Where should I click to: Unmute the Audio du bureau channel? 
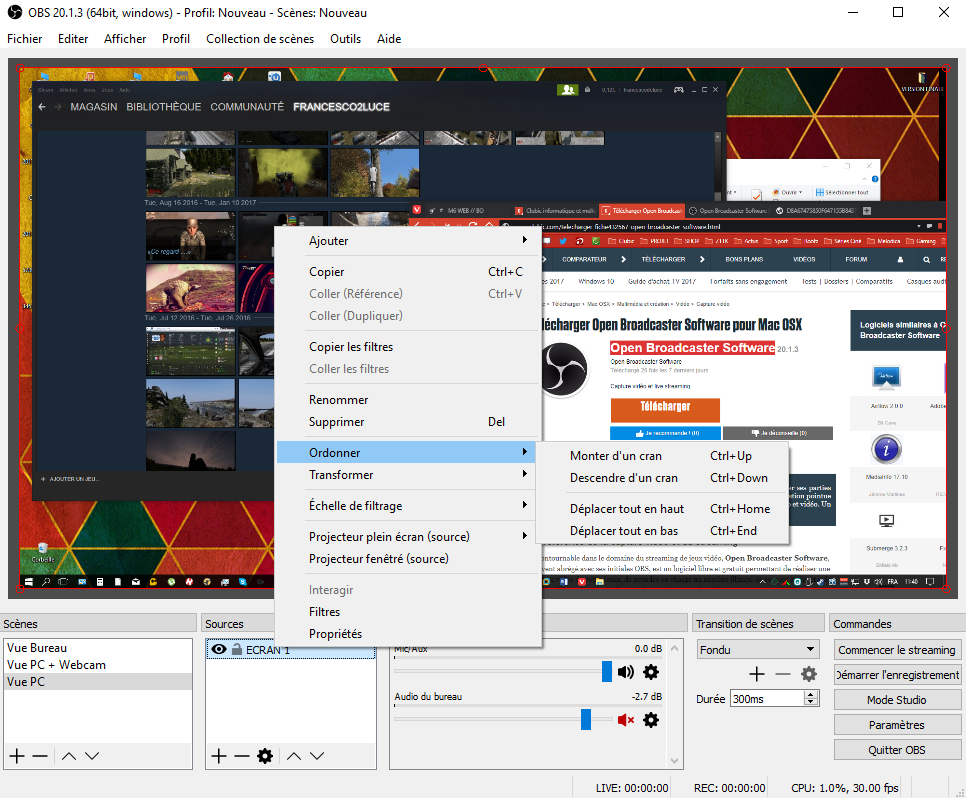click(627, 720)
